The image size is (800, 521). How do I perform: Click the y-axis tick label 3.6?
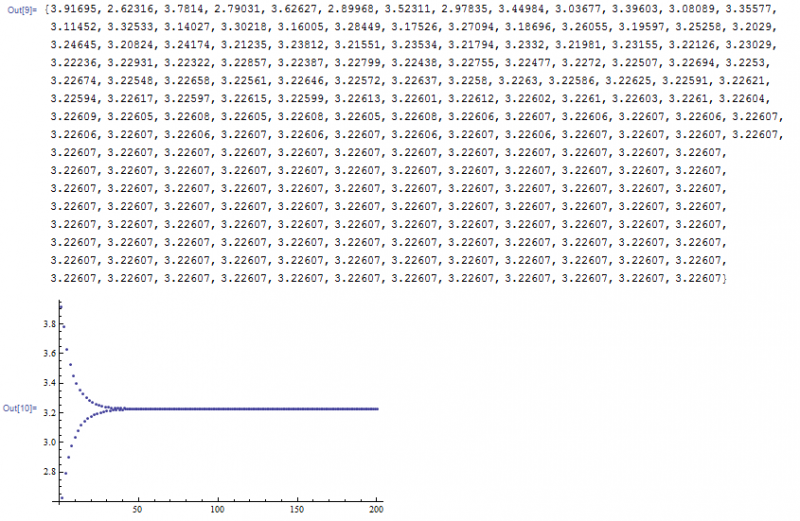[49, 354]
